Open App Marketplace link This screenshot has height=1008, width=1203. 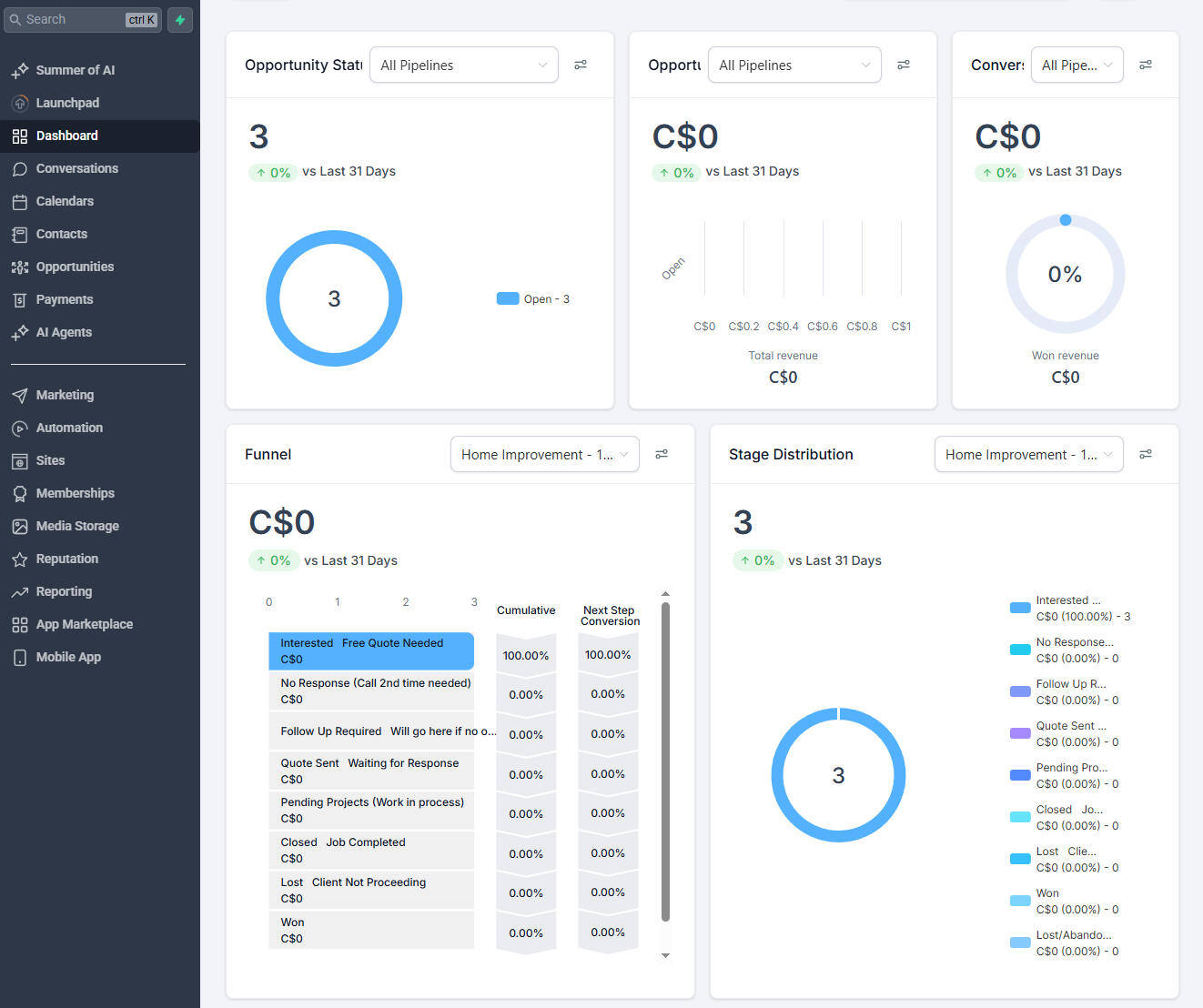point(84,624)
